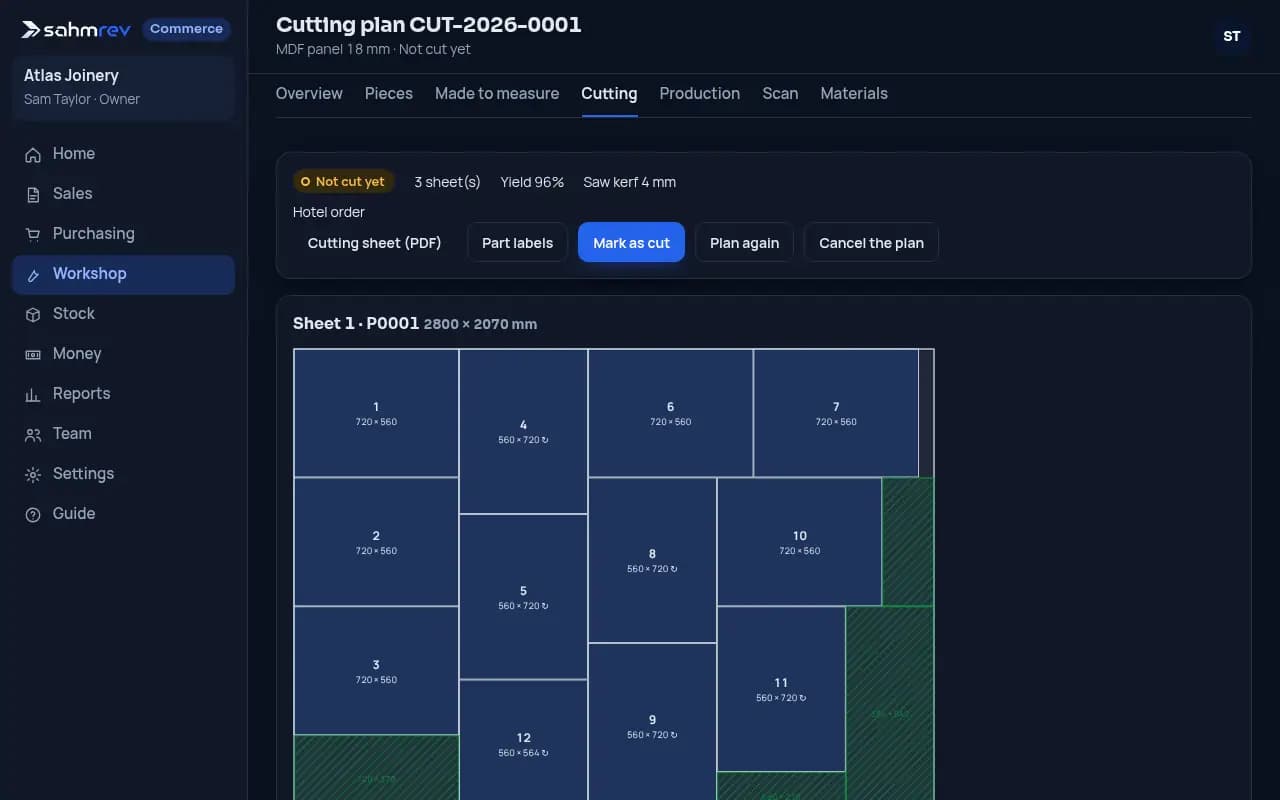Image resolution: width=1280 pixels, height=800 pixels.
Task: Select the Cutting tab
Action: (609, 93)
